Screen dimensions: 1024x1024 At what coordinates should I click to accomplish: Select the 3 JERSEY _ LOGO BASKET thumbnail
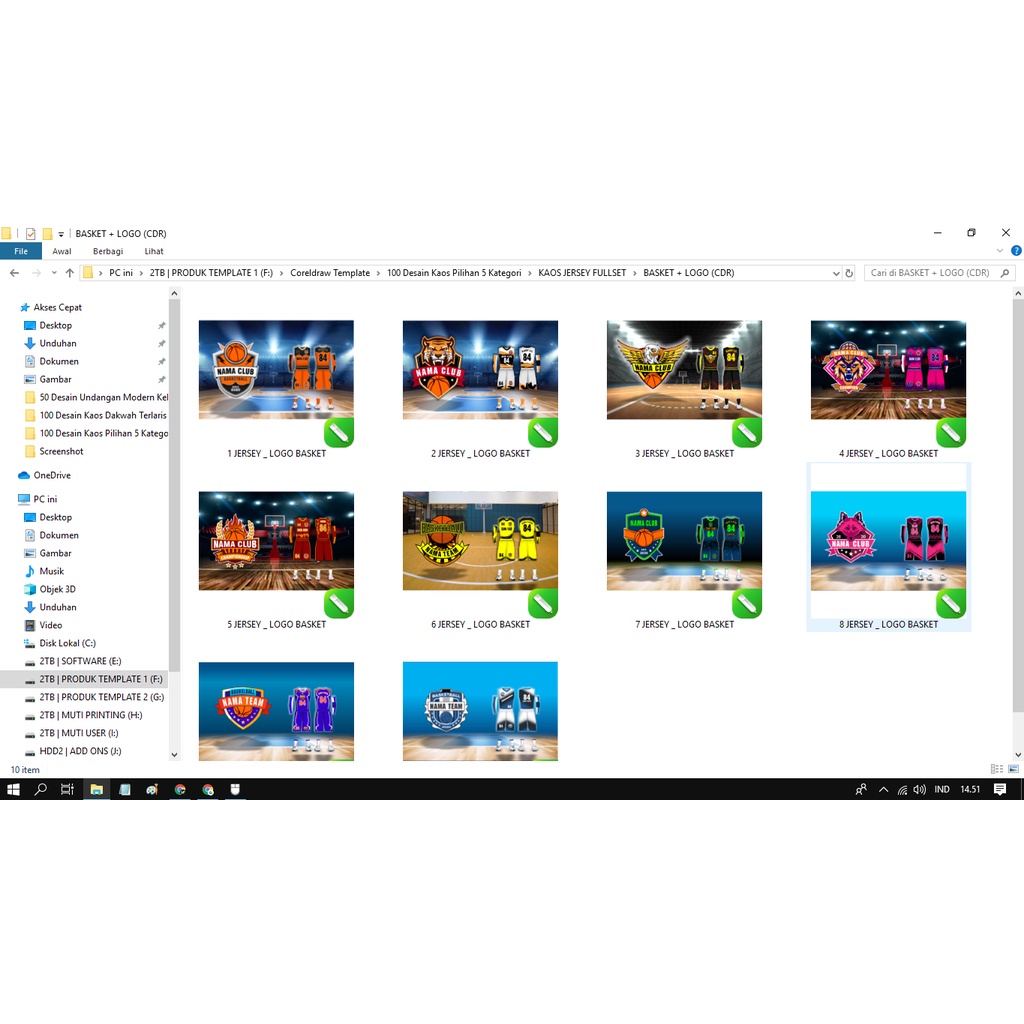point(684,370)
